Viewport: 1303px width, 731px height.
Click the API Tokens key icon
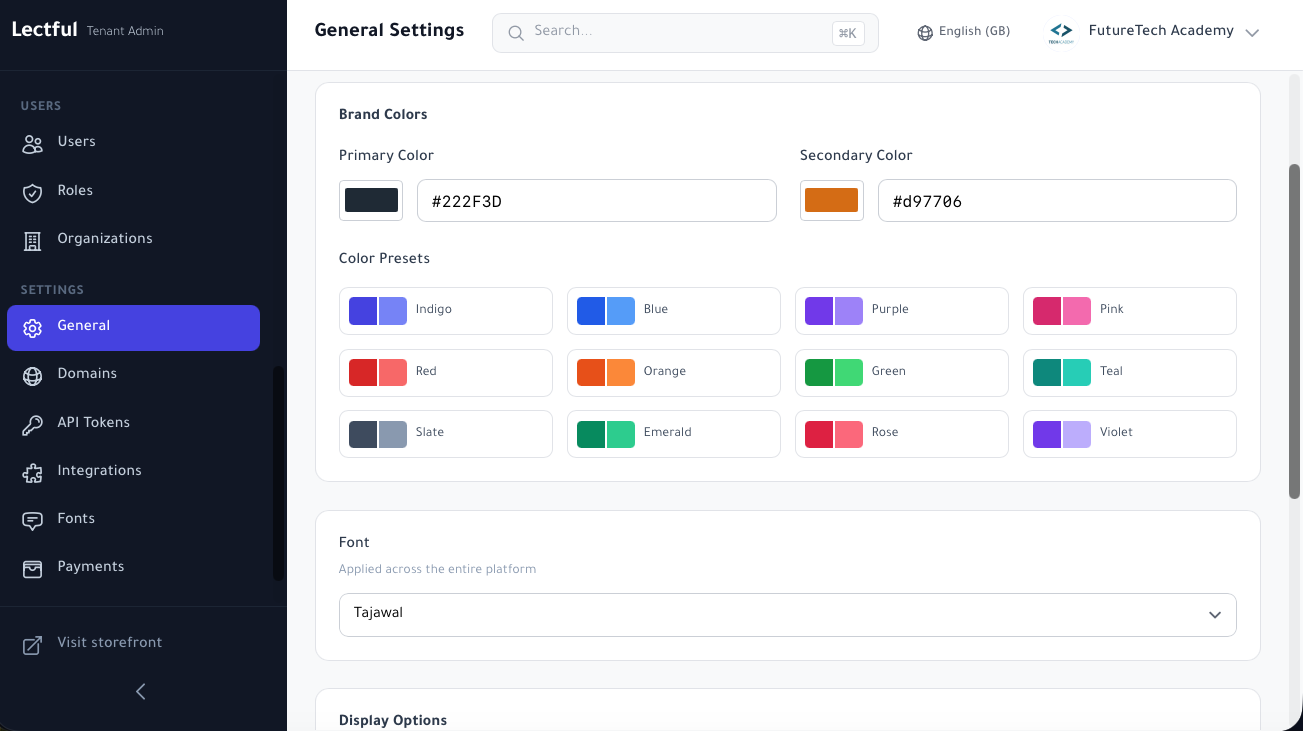(x=33, y=424)
